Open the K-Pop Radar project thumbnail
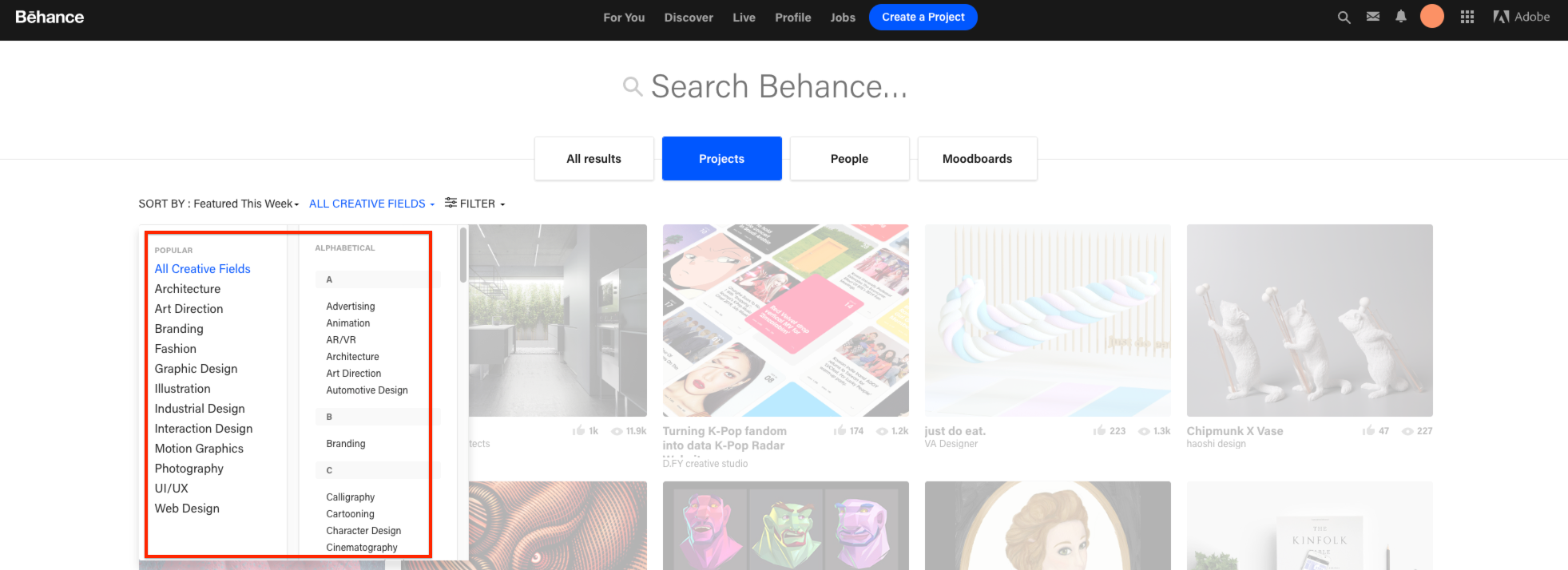1568x570 pixels. [x=786, y=320]
